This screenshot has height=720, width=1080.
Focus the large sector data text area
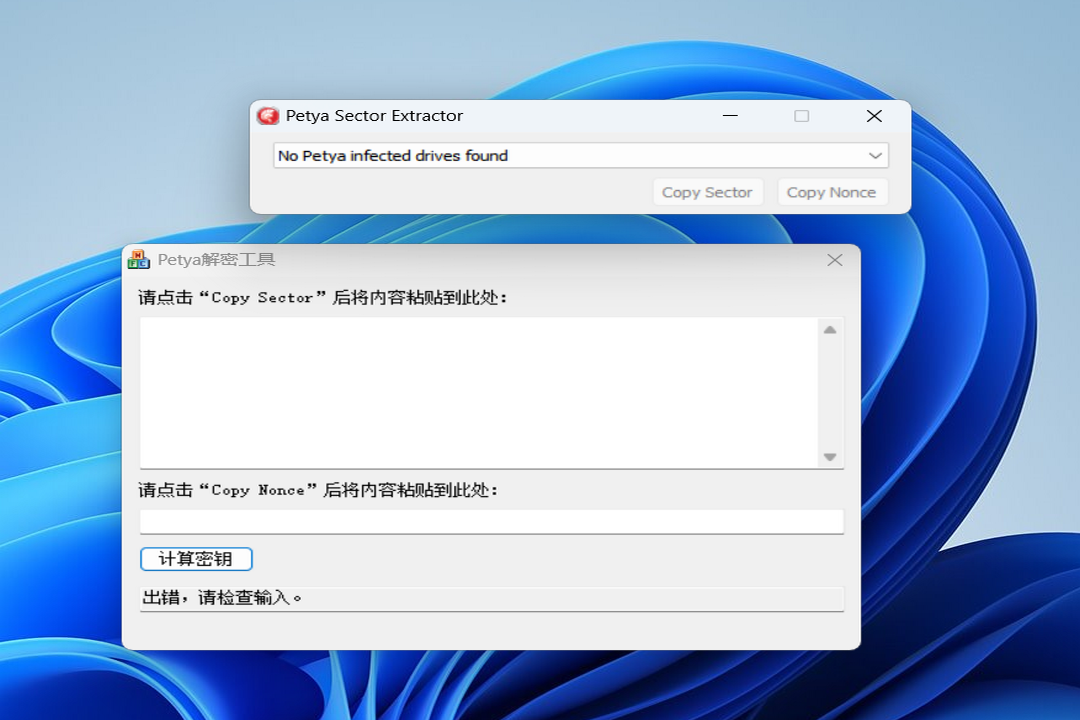478,392
